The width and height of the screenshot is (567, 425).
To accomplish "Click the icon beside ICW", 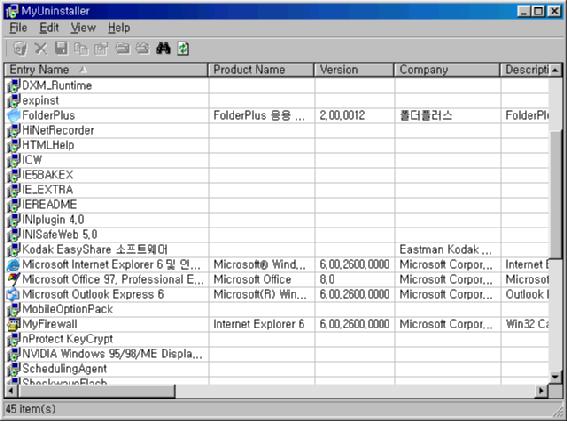I will click(14, 160).
